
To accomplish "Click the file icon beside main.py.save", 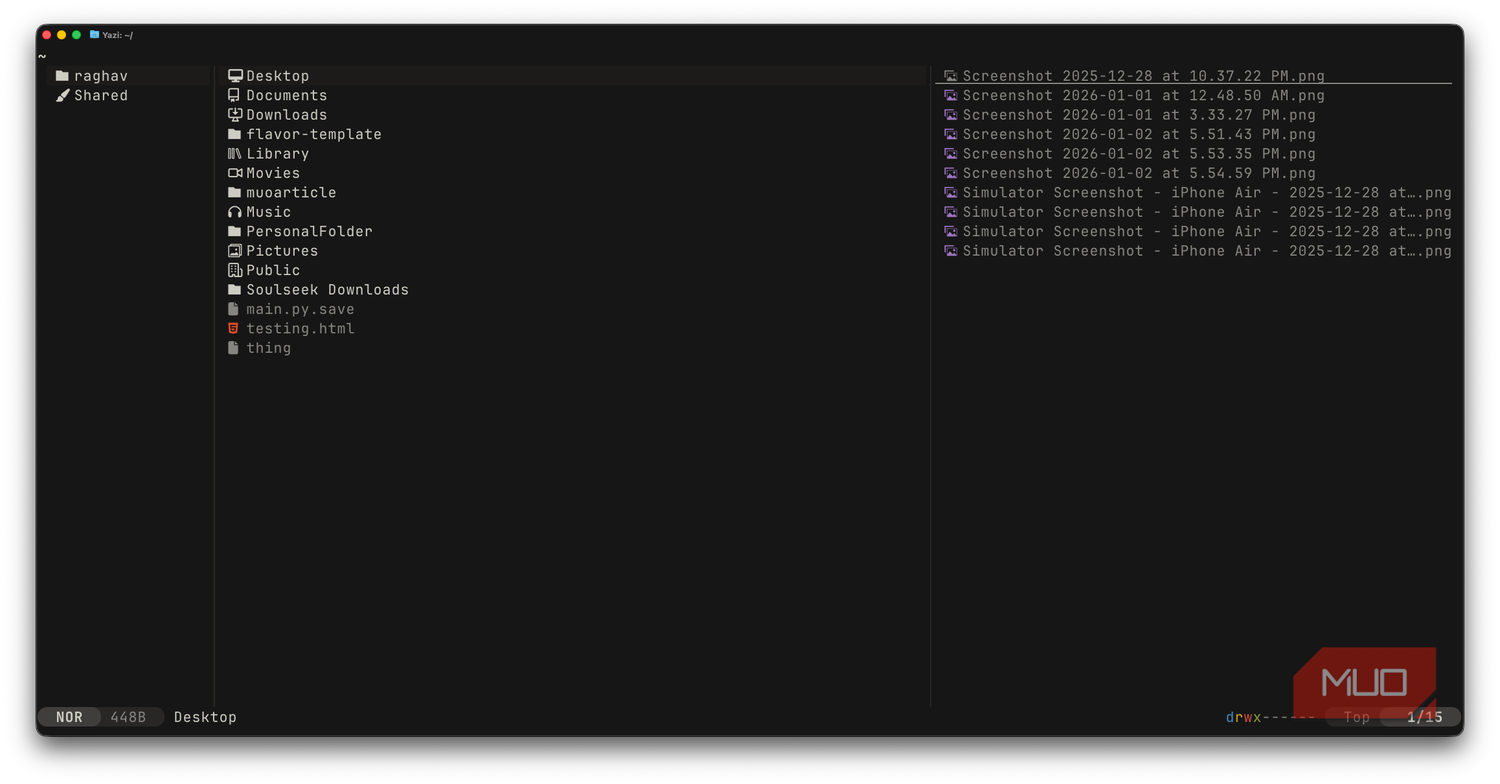I will (234, 309).
